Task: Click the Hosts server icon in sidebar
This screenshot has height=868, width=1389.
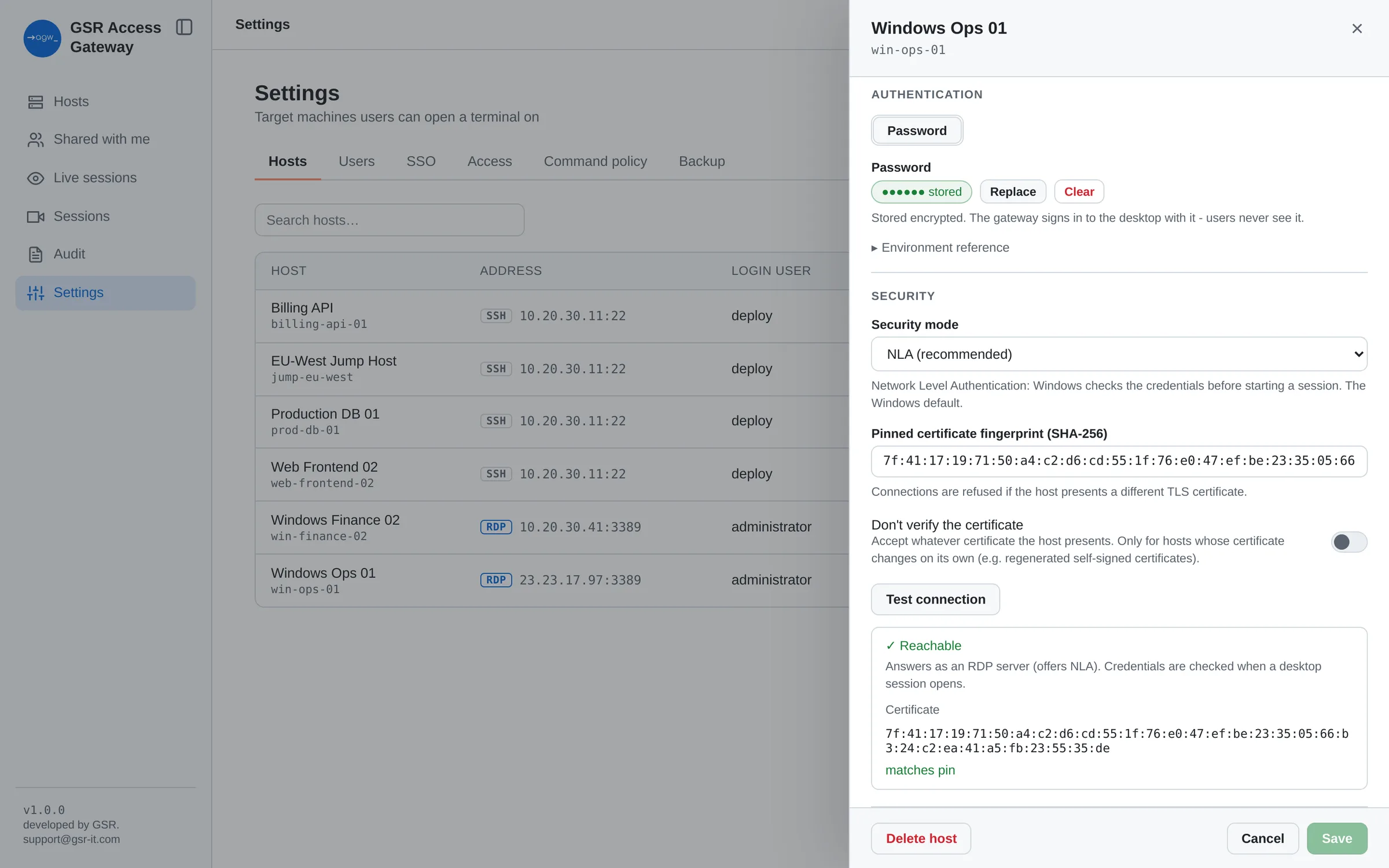Action: click(35, 102)
